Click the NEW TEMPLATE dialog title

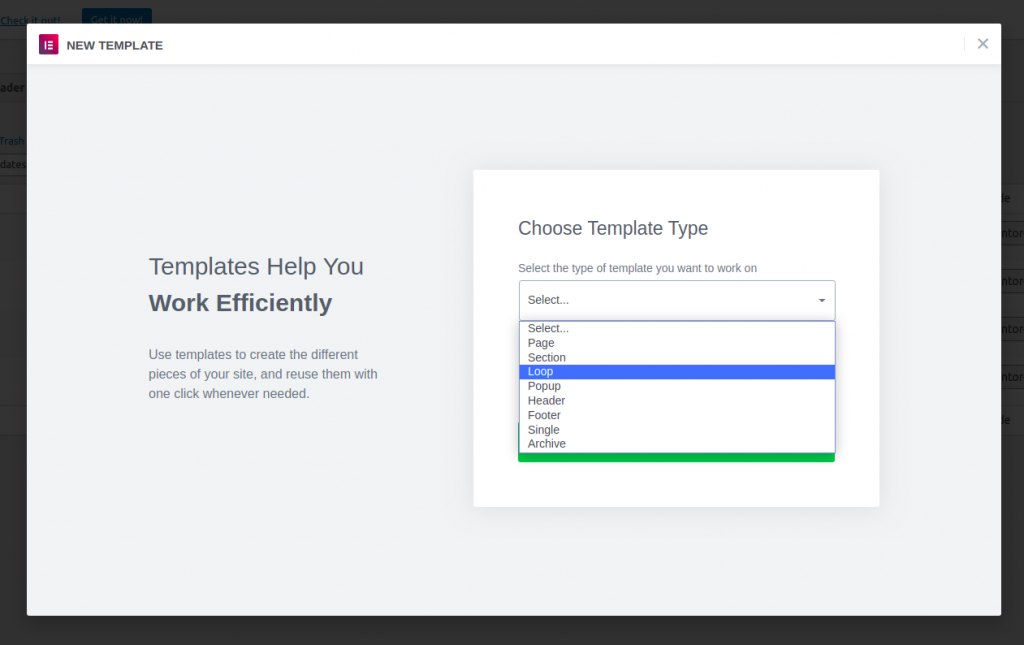(114, 45)
